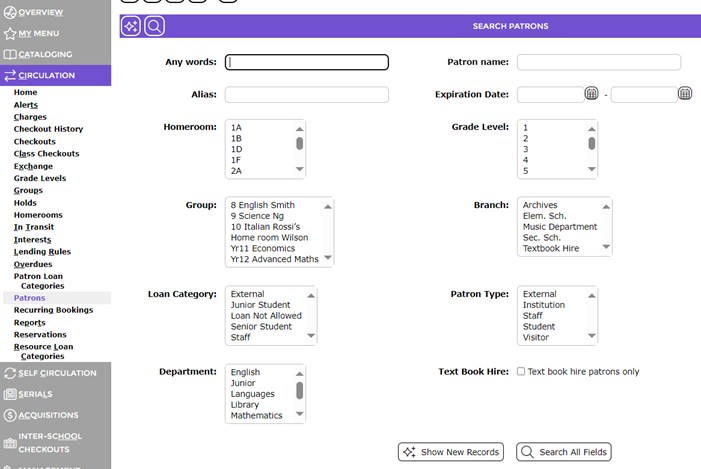The height and width of the screenshot is (469, 701).
Task: Click Homeroom list up arrow
Action: click(x=300, y=129)
